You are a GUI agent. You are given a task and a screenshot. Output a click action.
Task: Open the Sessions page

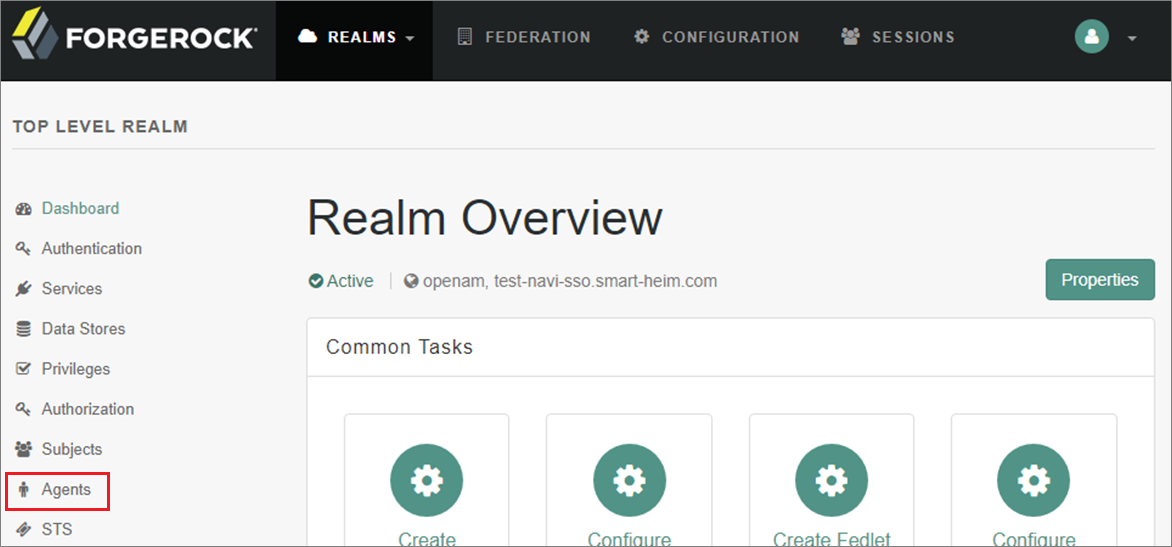pyautogui.click(x=898, y=37)
